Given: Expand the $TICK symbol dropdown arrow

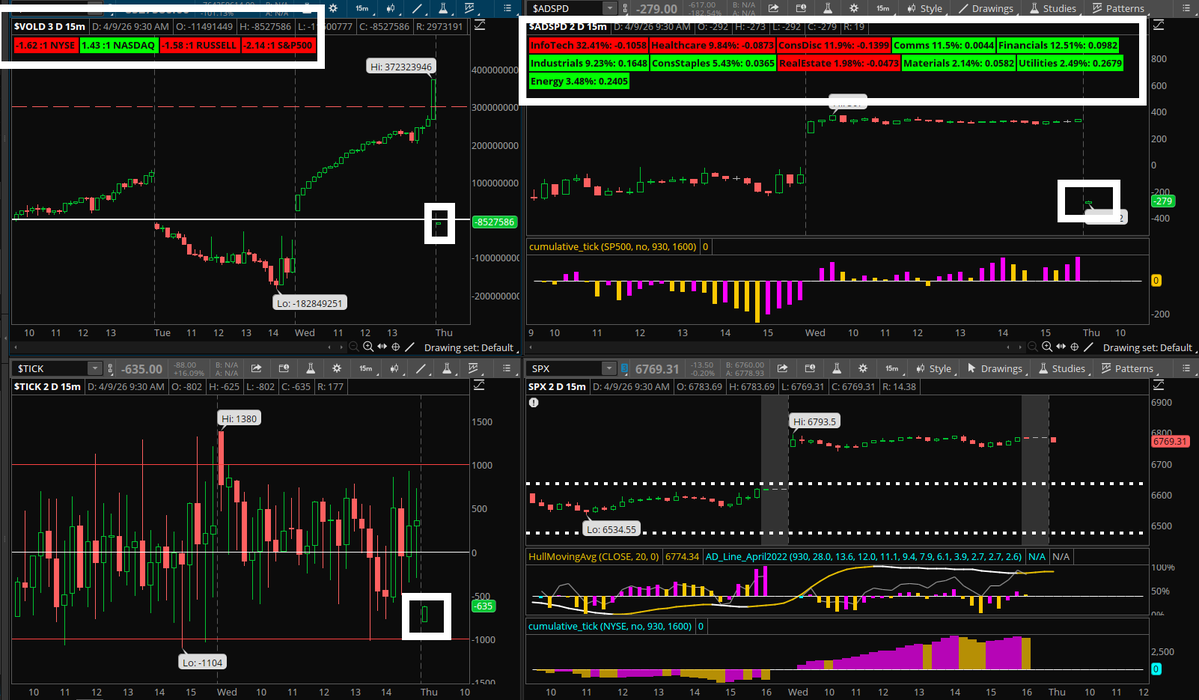Looking at the screenshot, I should tap(94, 369).
